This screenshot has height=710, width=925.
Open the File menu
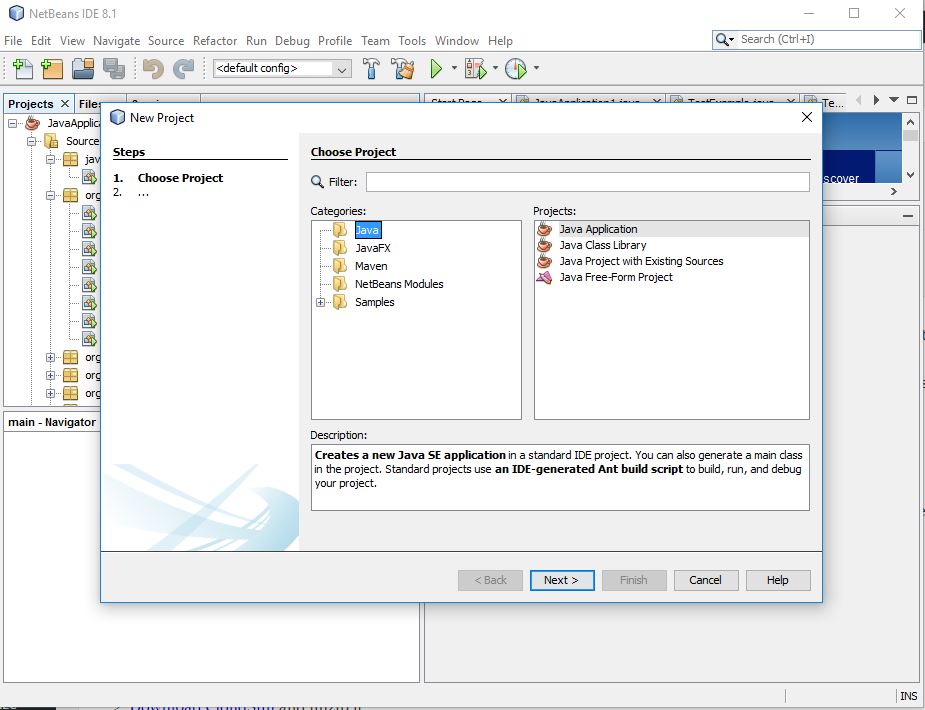click(13, 41)
